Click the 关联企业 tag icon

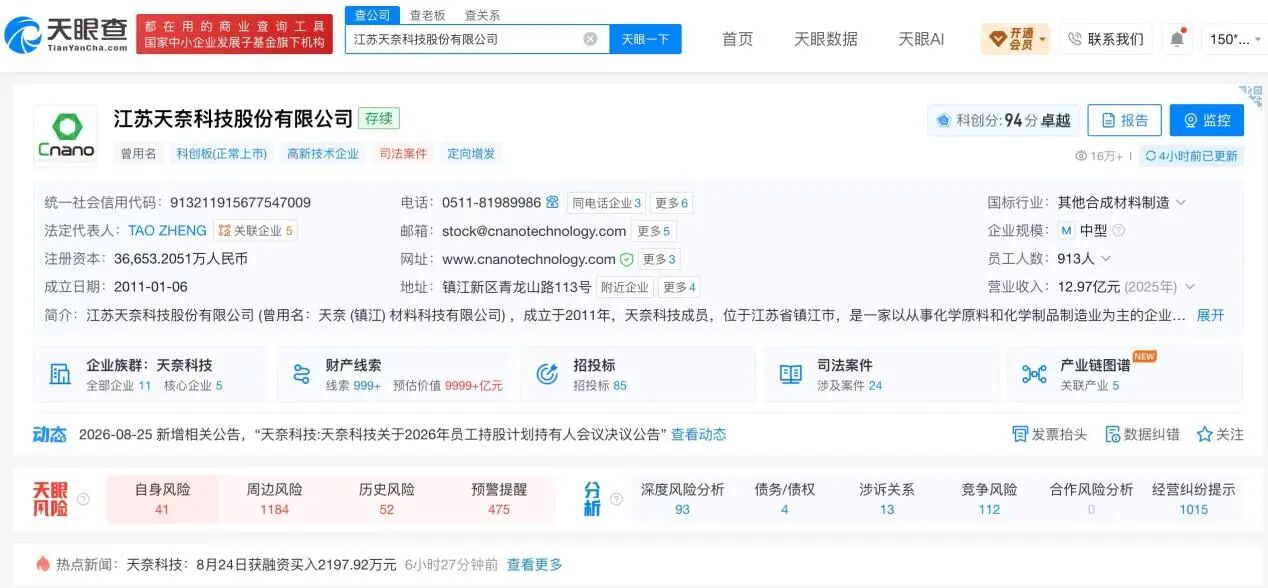[224, 231]
